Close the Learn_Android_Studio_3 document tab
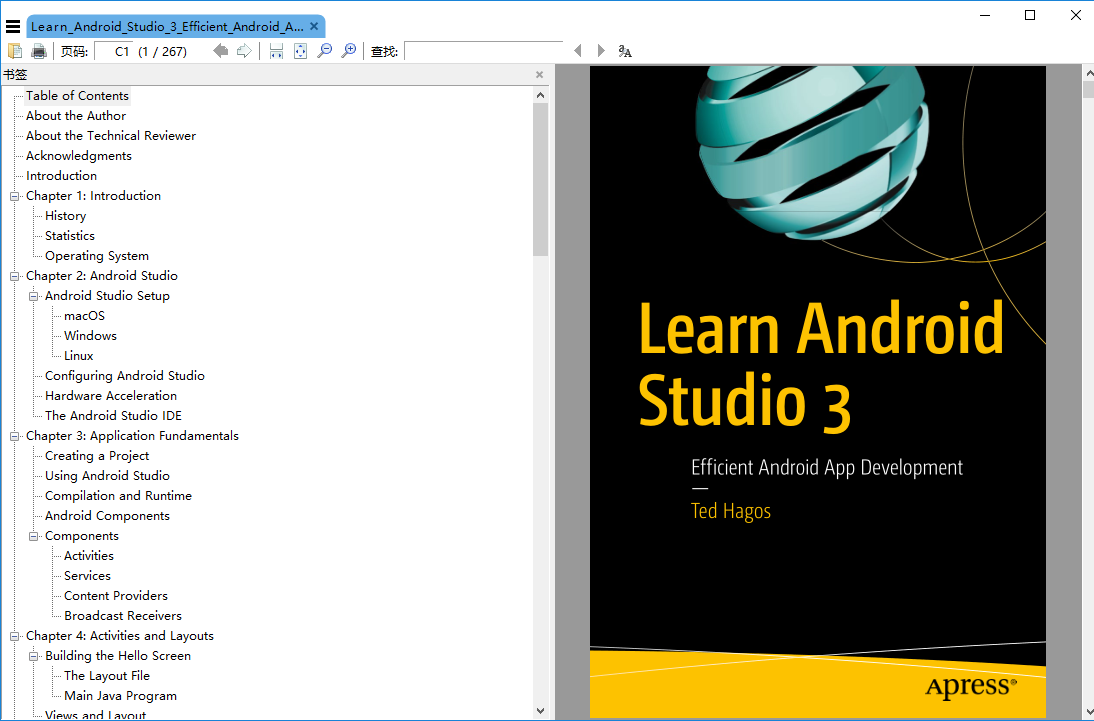This screenshot has width=1094, height=721. 314,27
